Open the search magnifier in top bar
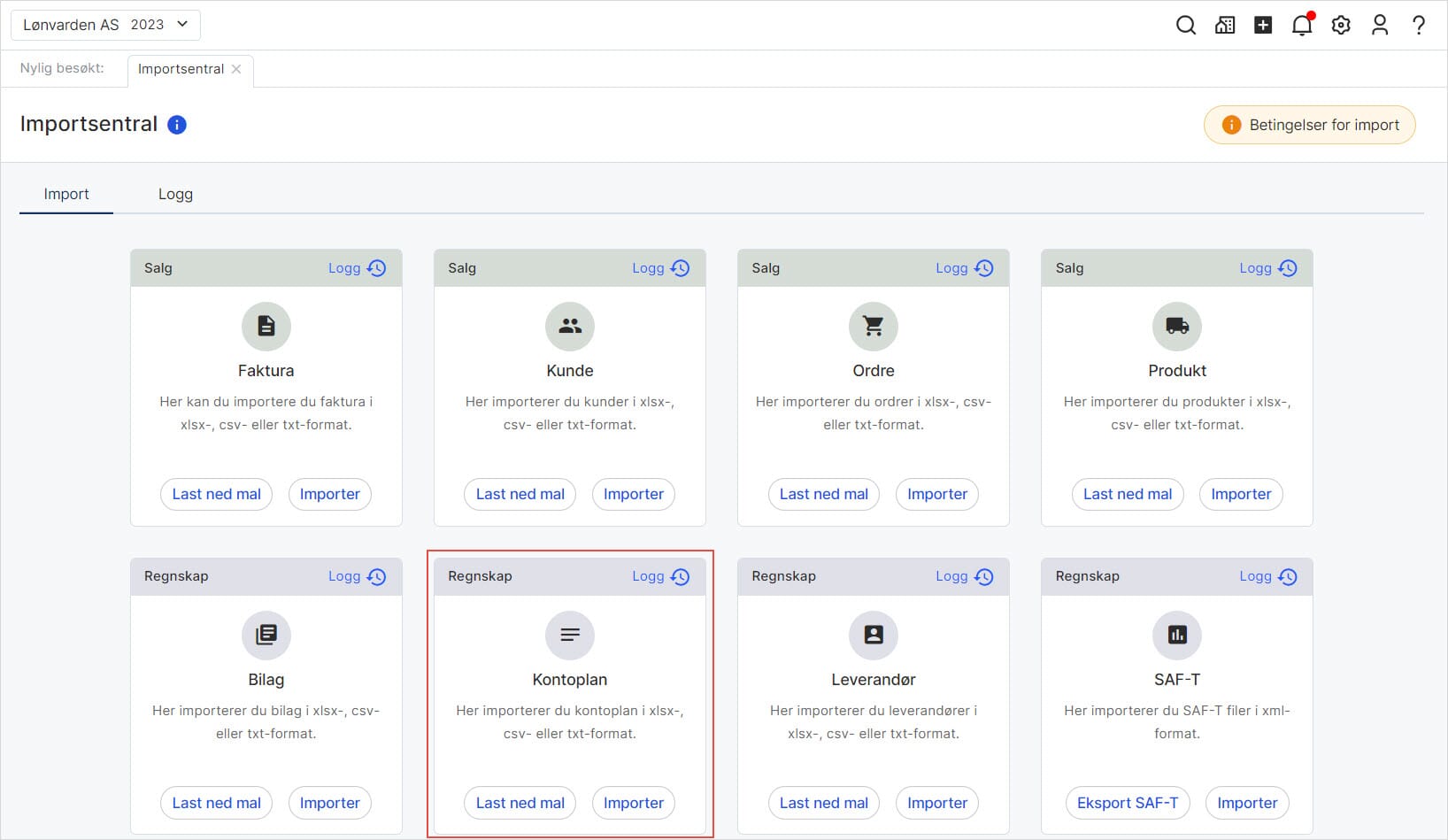Viewport: 1448px width, 840px height. point(1185,26)
